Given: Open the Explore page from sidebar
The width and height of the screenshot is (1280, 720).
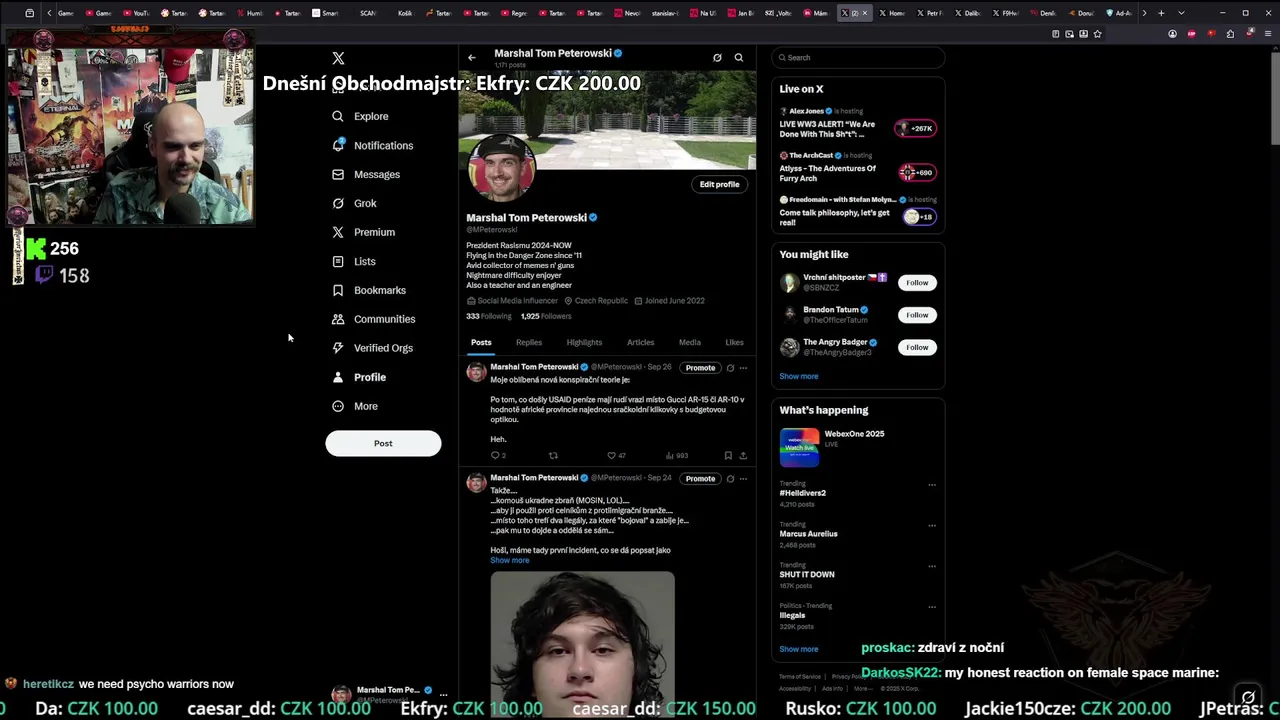Looking at the screenshot, I should 361,116.
